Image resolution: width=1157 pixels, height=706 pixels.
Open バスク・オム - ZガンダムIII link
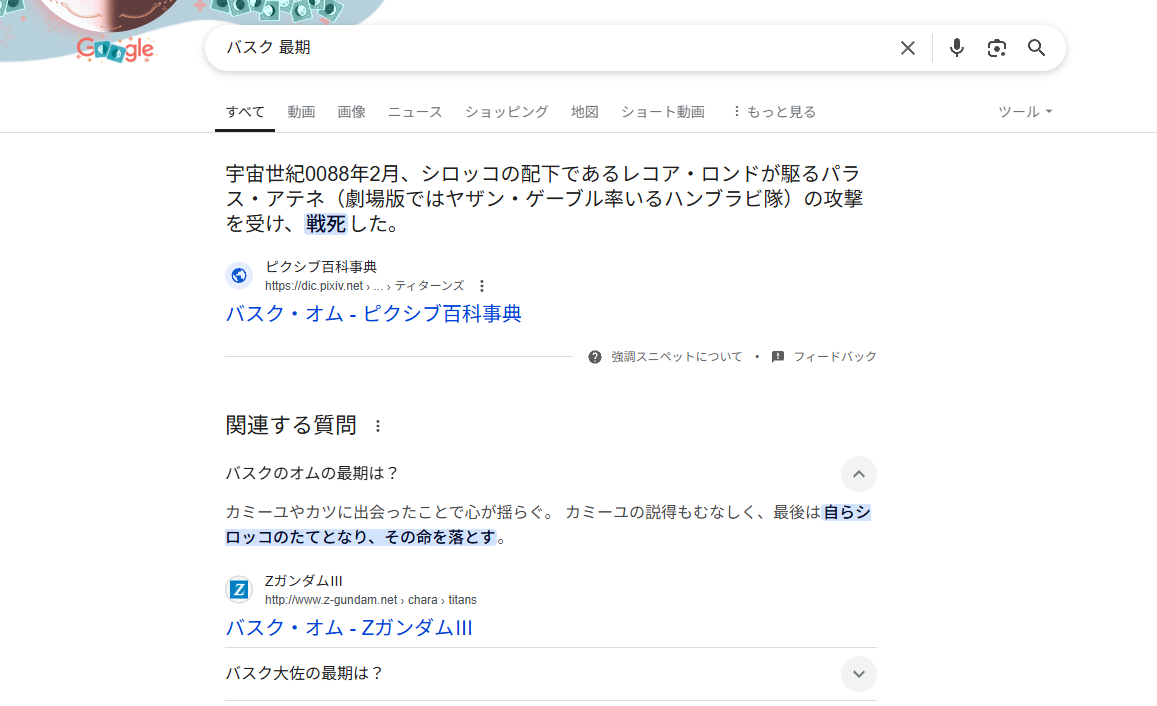tap(349, 628)
